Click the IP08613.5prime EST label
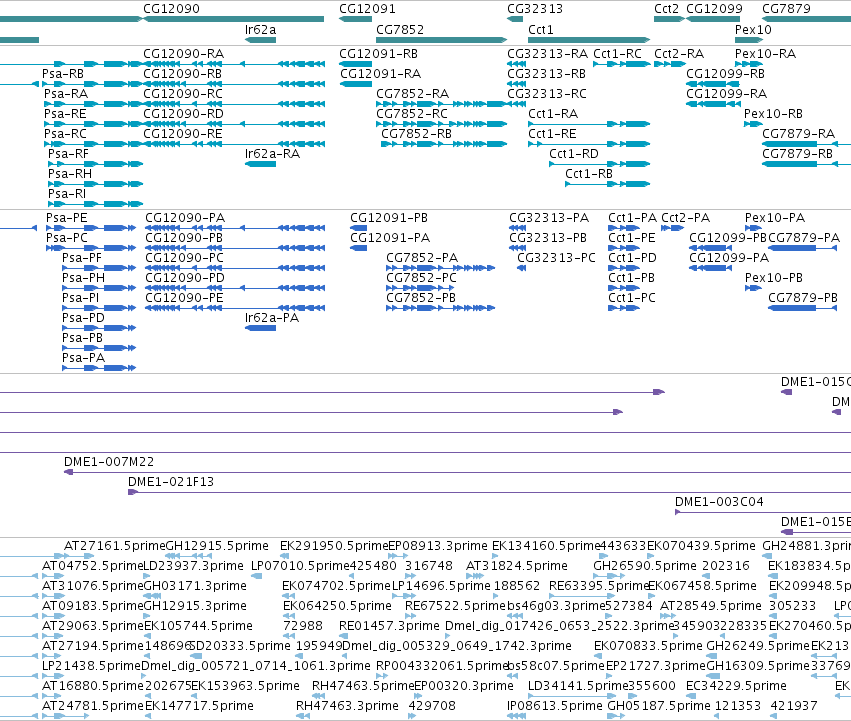851x721 pixels. coord(555,706)
